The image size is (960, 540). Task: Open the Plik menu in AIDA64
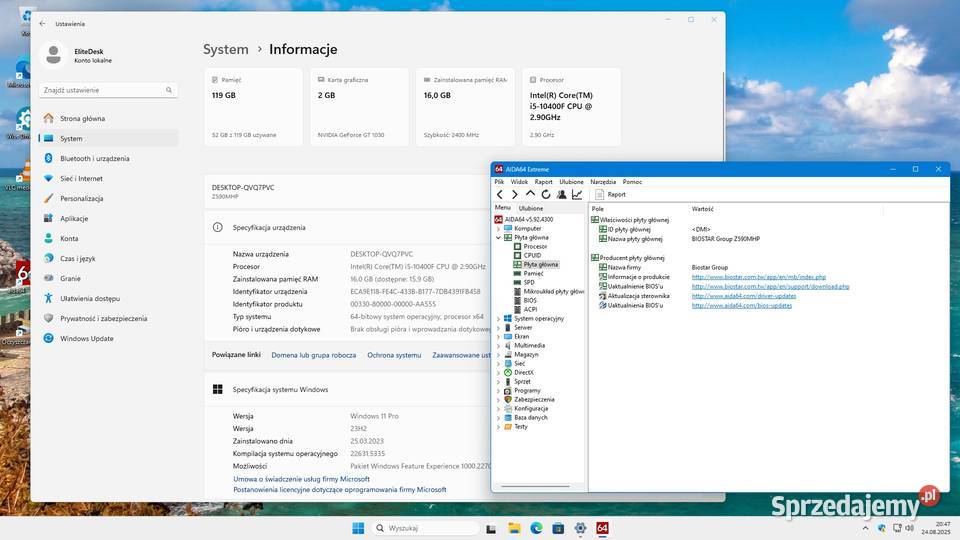(x=499, y=182)
